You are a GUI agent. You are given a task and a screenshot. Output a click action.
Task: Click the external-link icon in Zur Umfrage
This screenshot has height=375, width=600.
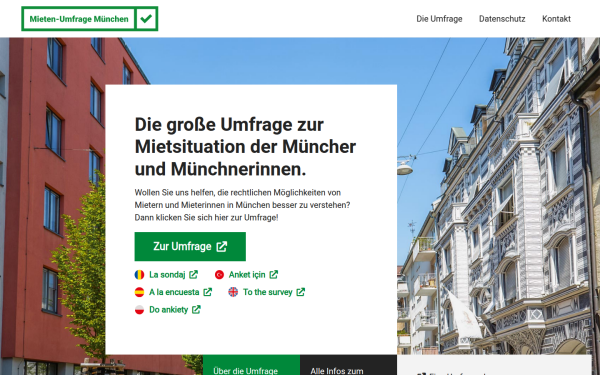coord(222,246)
